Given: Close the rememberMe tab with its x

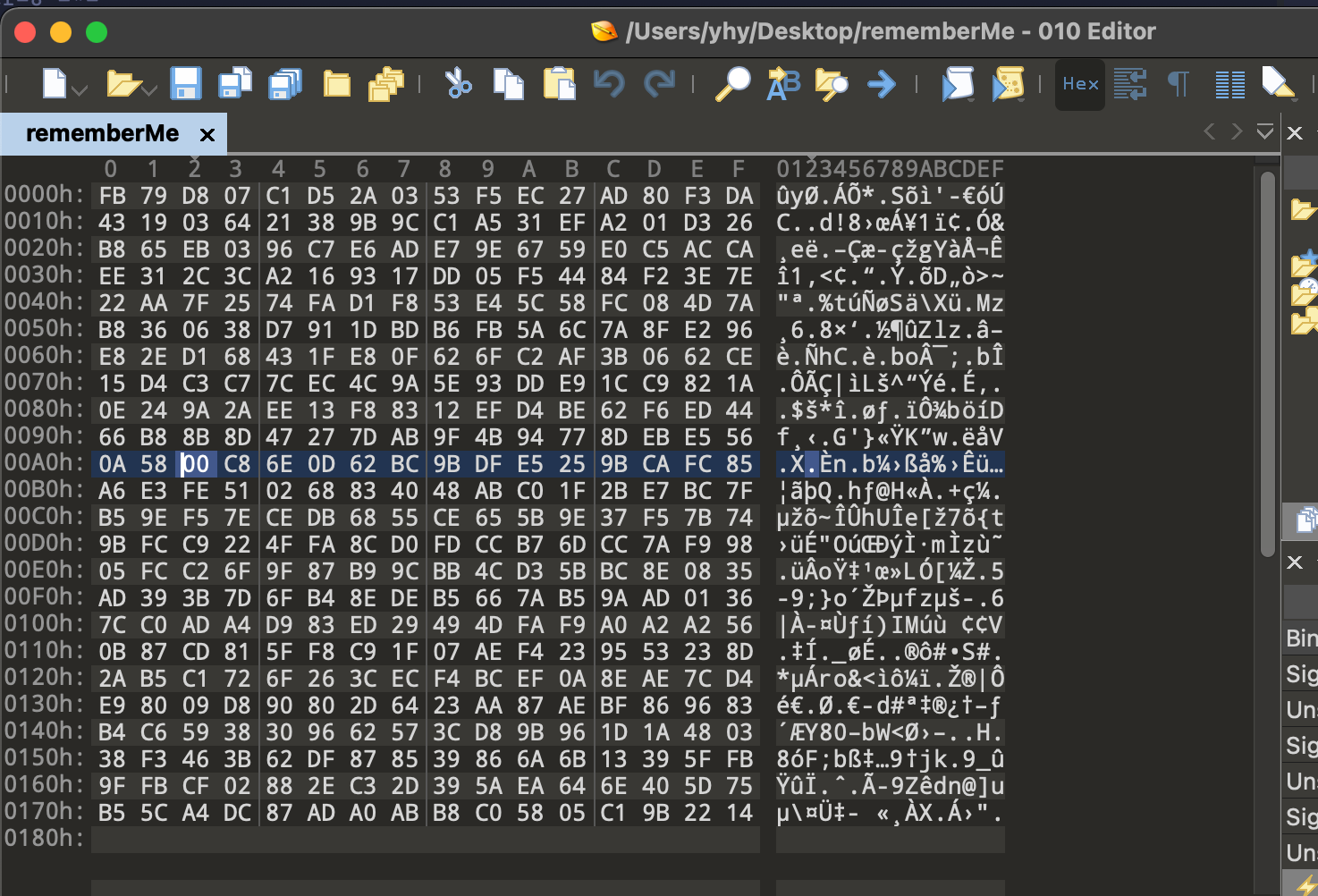Looking at the screenshot, I should (x=207, y=134).
